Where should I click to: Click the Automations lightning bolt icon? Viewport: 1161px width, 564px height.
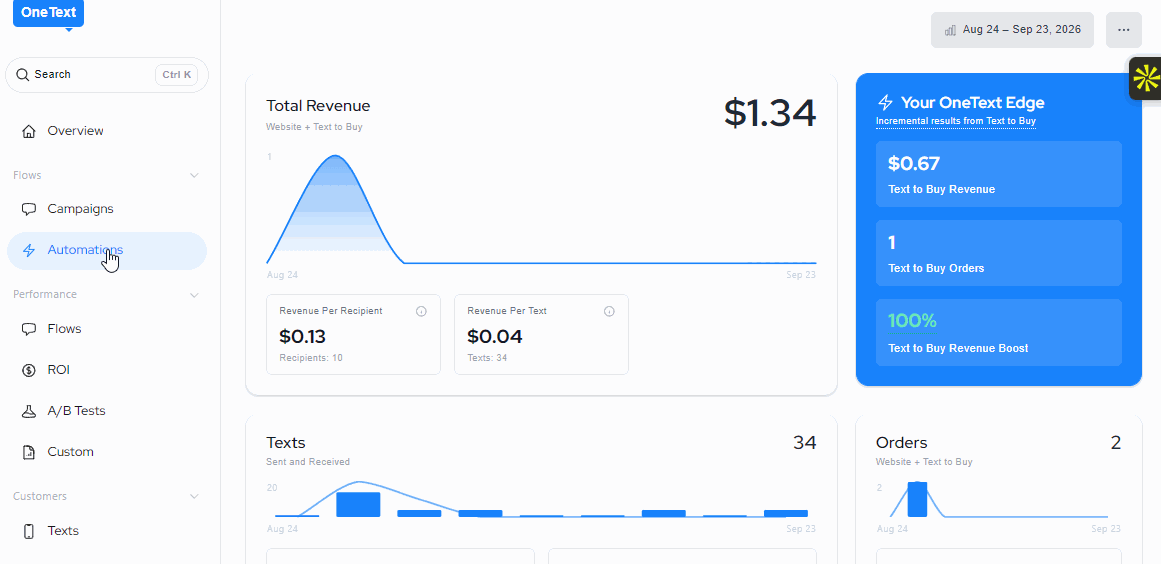(x=29, y=251)
